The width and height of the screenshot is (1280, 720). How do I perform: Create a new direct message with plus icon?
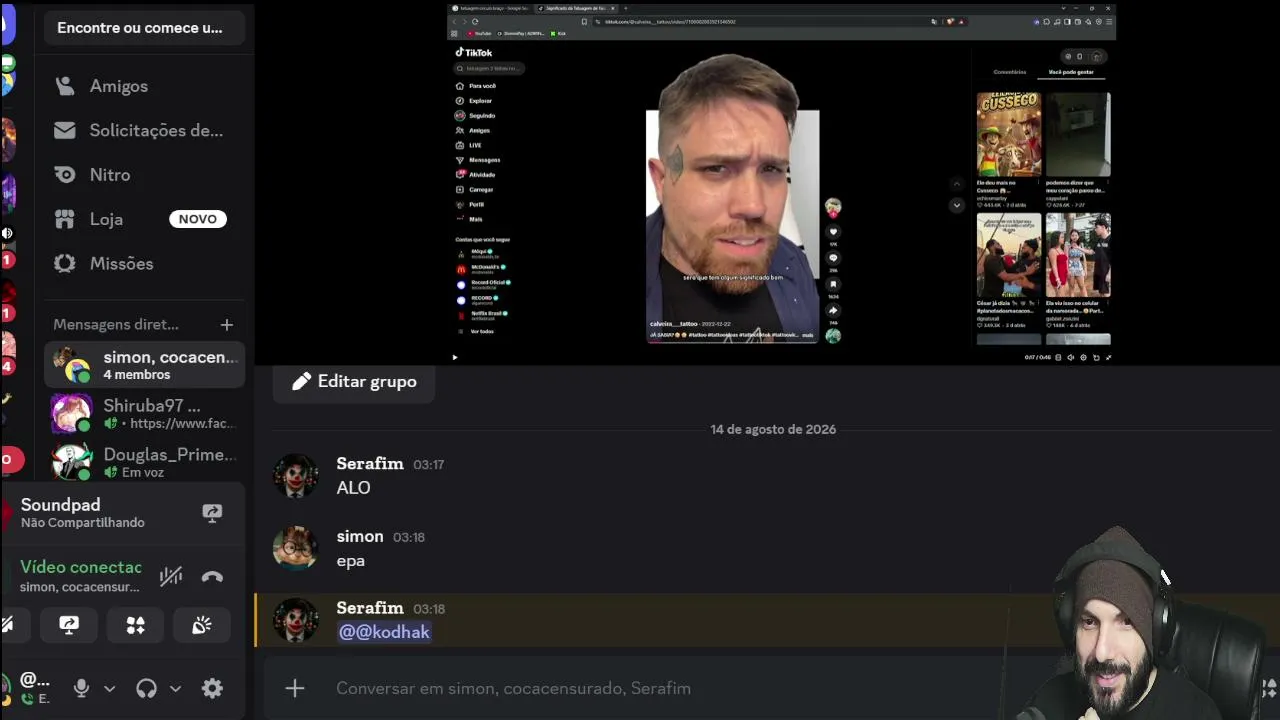[x=227, y=325]
